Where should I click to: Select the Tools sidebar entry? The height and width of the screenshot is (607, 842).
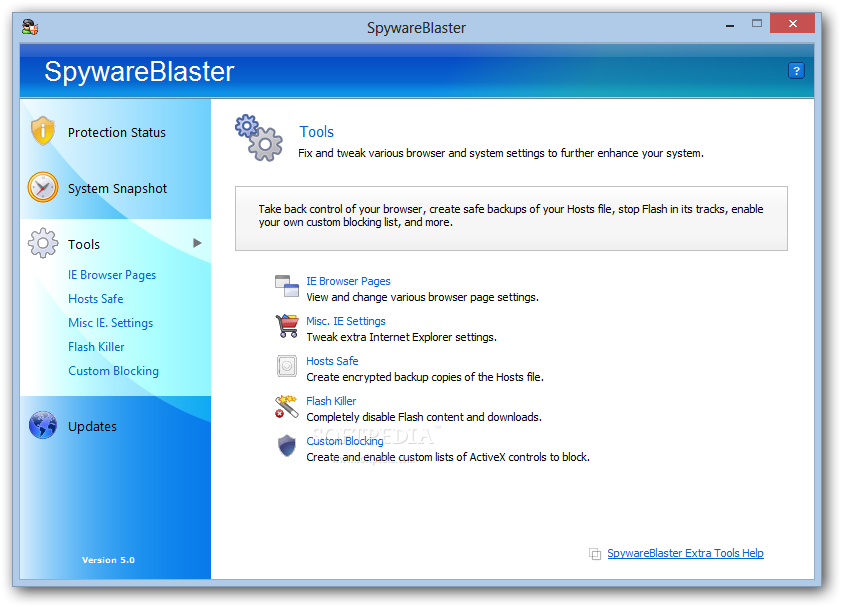[84, 244]
